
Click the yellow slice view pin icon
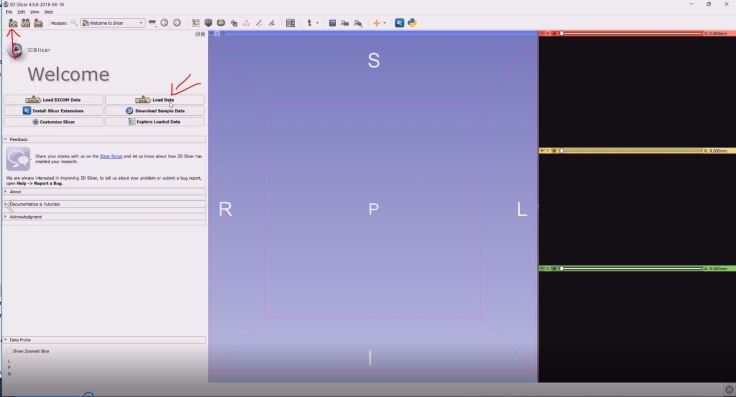click(542, 151)
